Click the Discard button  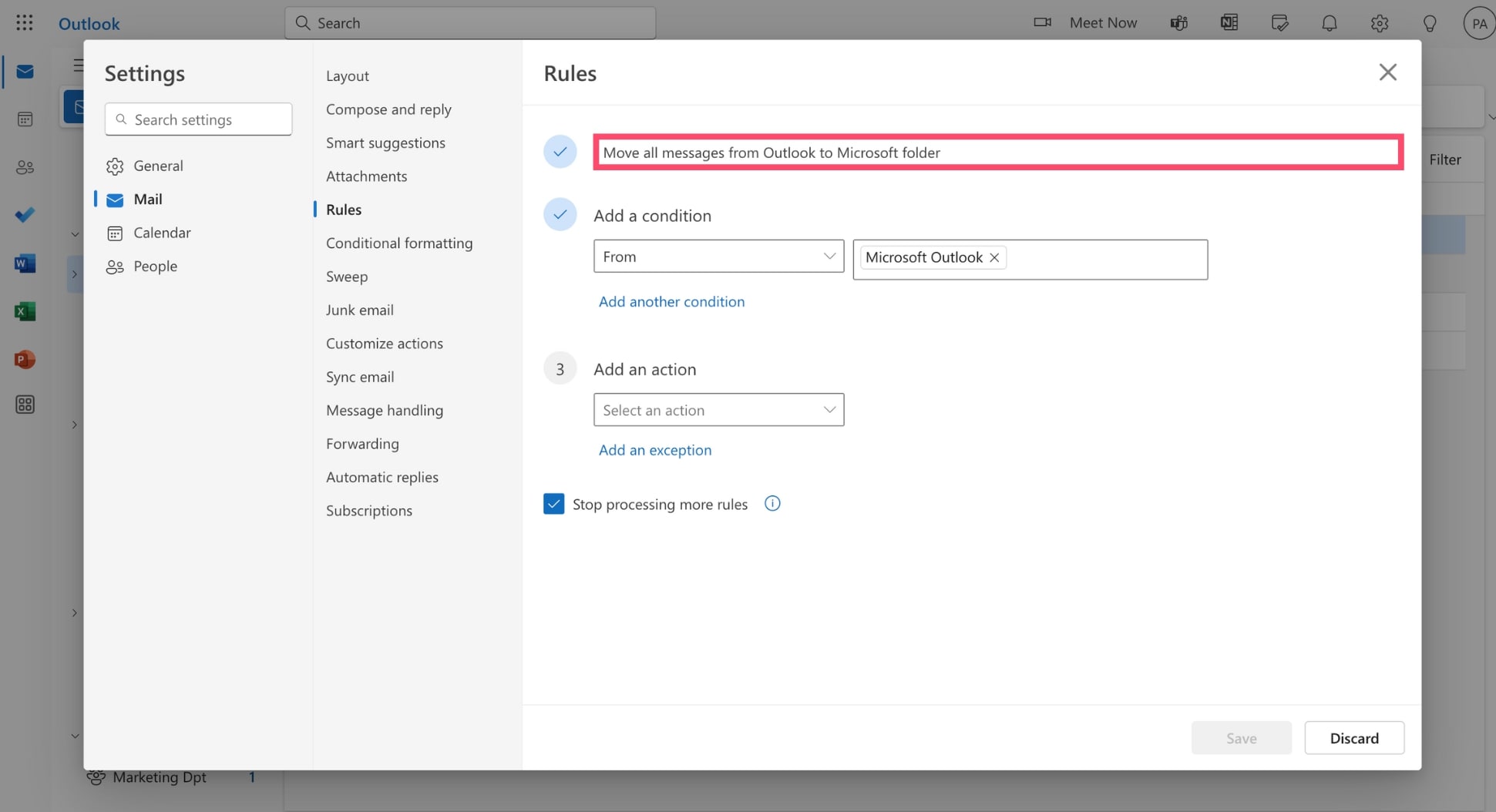[1353, 738]
